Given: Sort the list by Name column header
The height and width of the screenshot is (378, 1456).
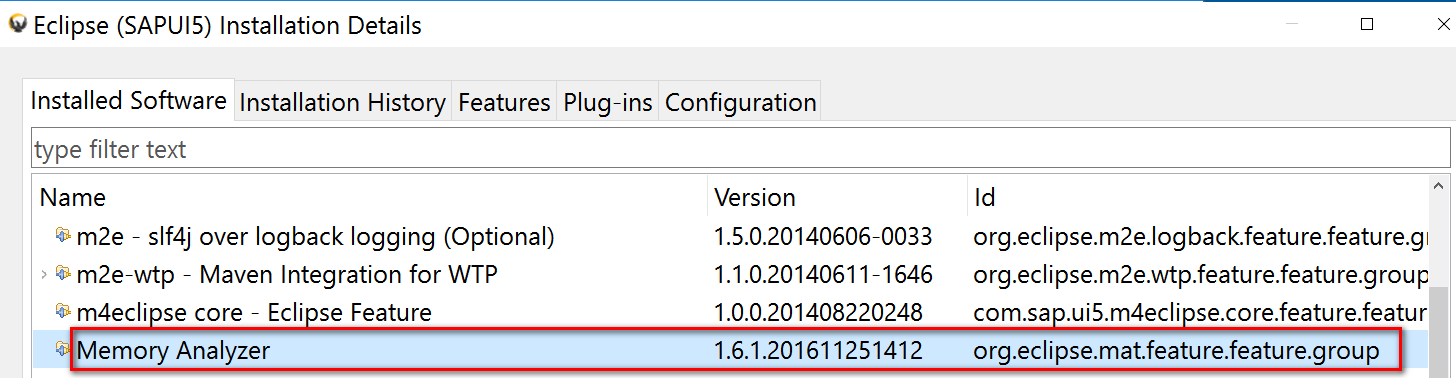Looking at the screenshot, I should [x=370, y=197].
